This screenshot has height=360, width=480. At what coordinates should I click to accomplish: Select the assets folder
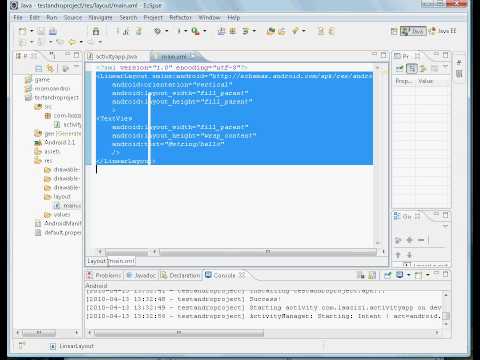[52, 151]
